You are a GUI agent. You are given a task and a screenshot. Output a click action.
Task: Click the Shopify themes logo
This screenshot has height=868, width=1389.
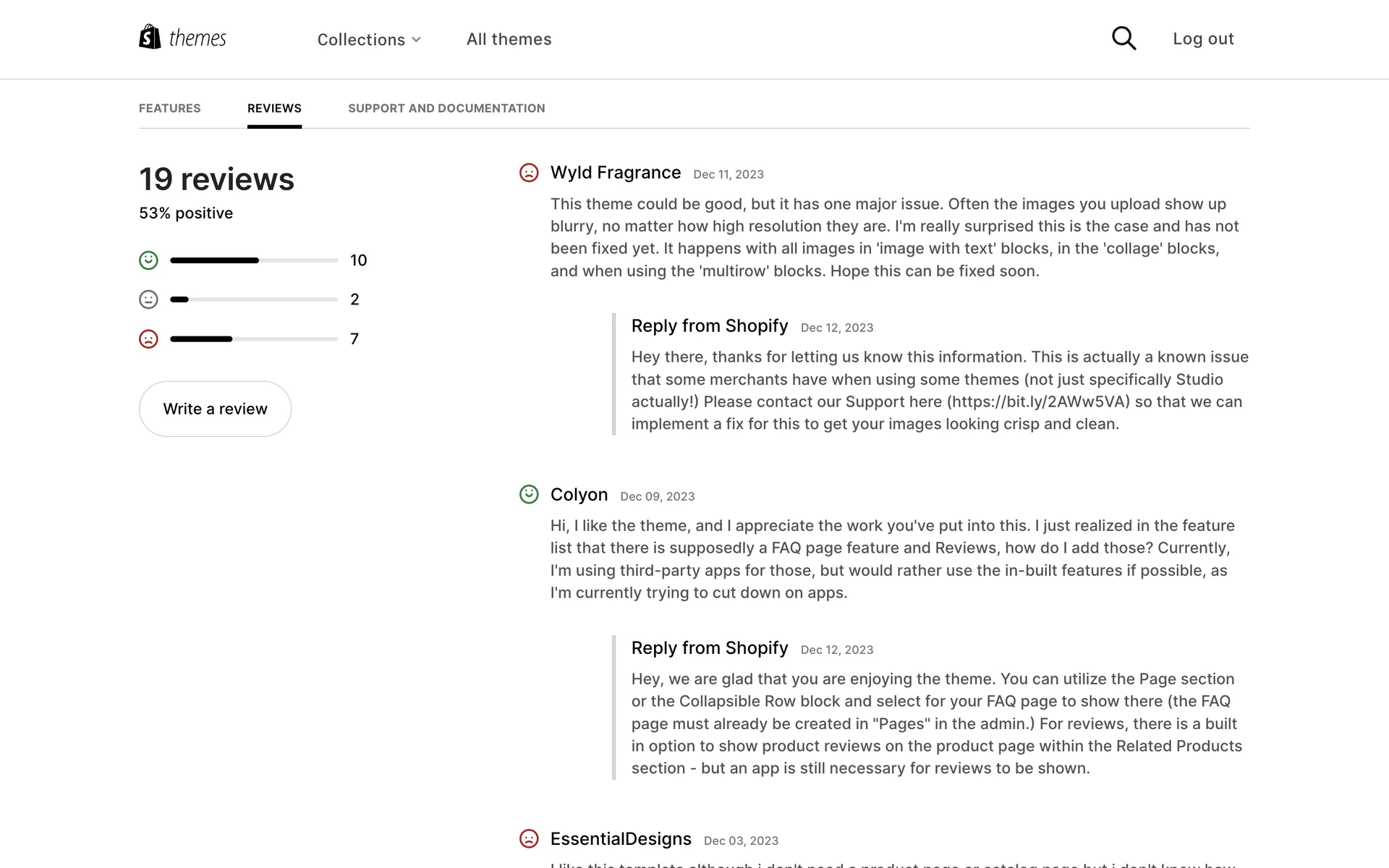tap(182, 38)
